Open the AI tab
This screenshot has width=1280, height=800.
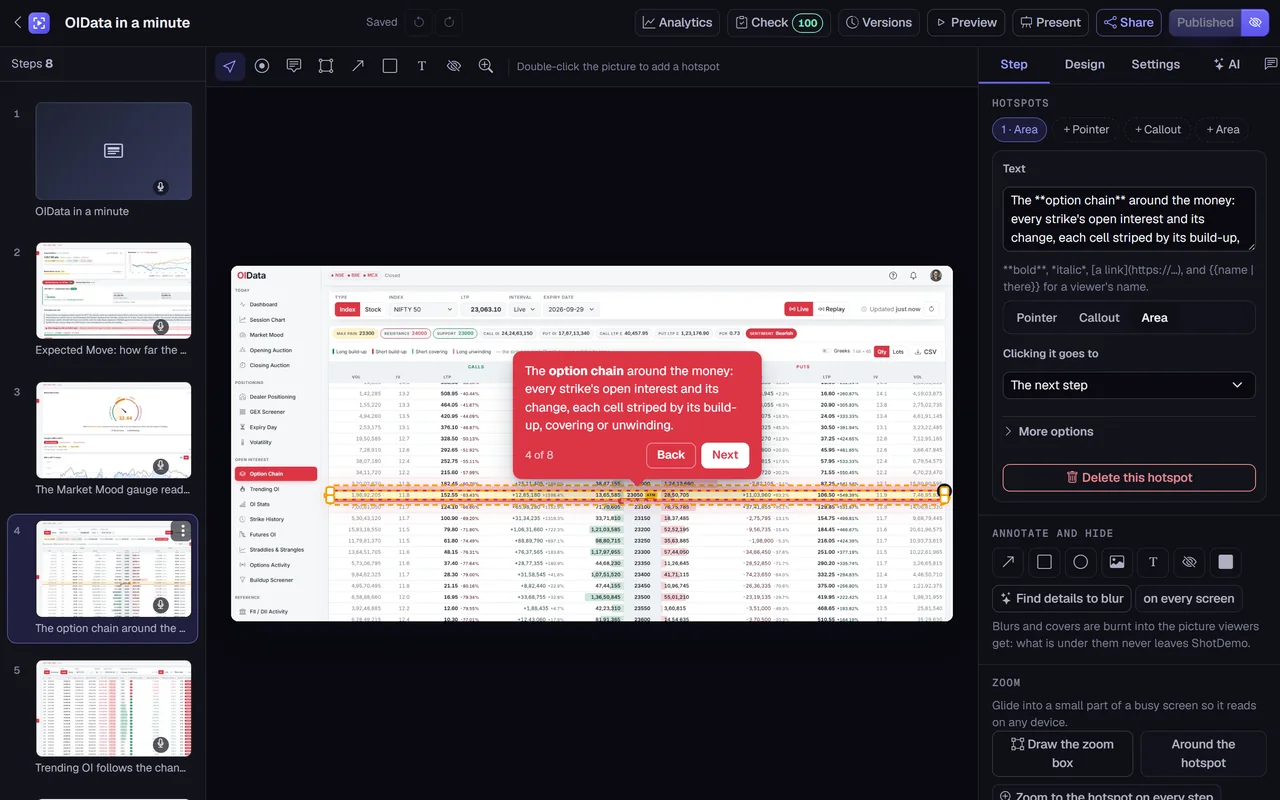(1227, 64)
